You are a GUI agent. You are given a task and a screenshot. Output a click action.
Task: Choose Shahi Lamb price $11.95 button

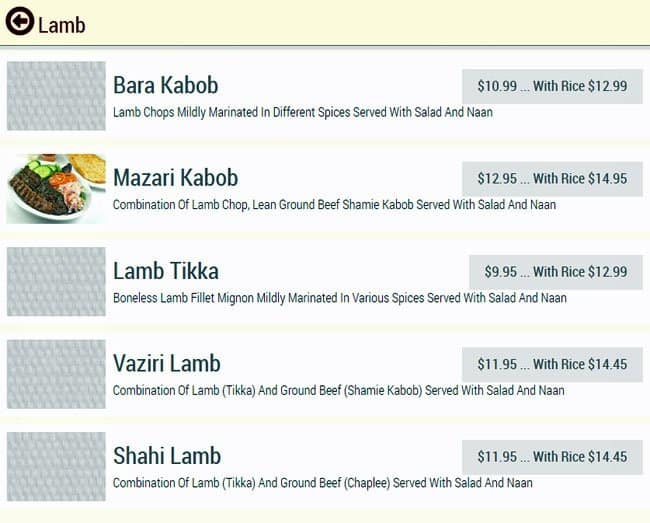click(x=552, y=457)
